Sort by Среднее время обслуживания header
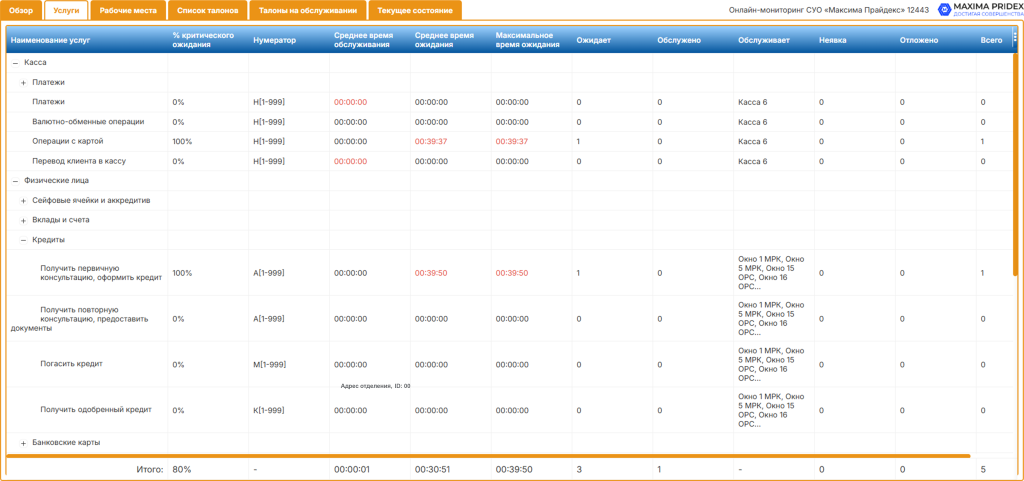Screen dimensions: 1024x481 (370, 40)
